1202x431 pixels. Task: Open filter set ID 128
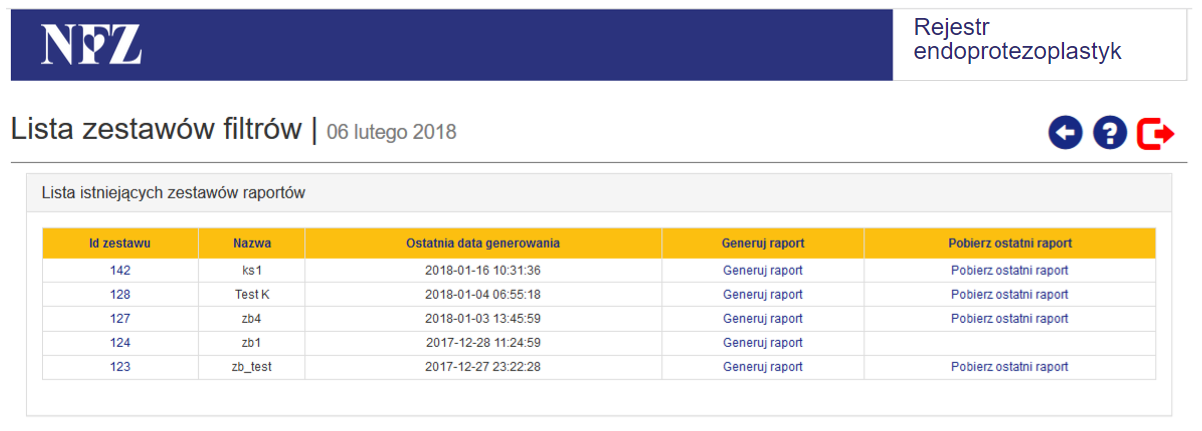[120, 295]
